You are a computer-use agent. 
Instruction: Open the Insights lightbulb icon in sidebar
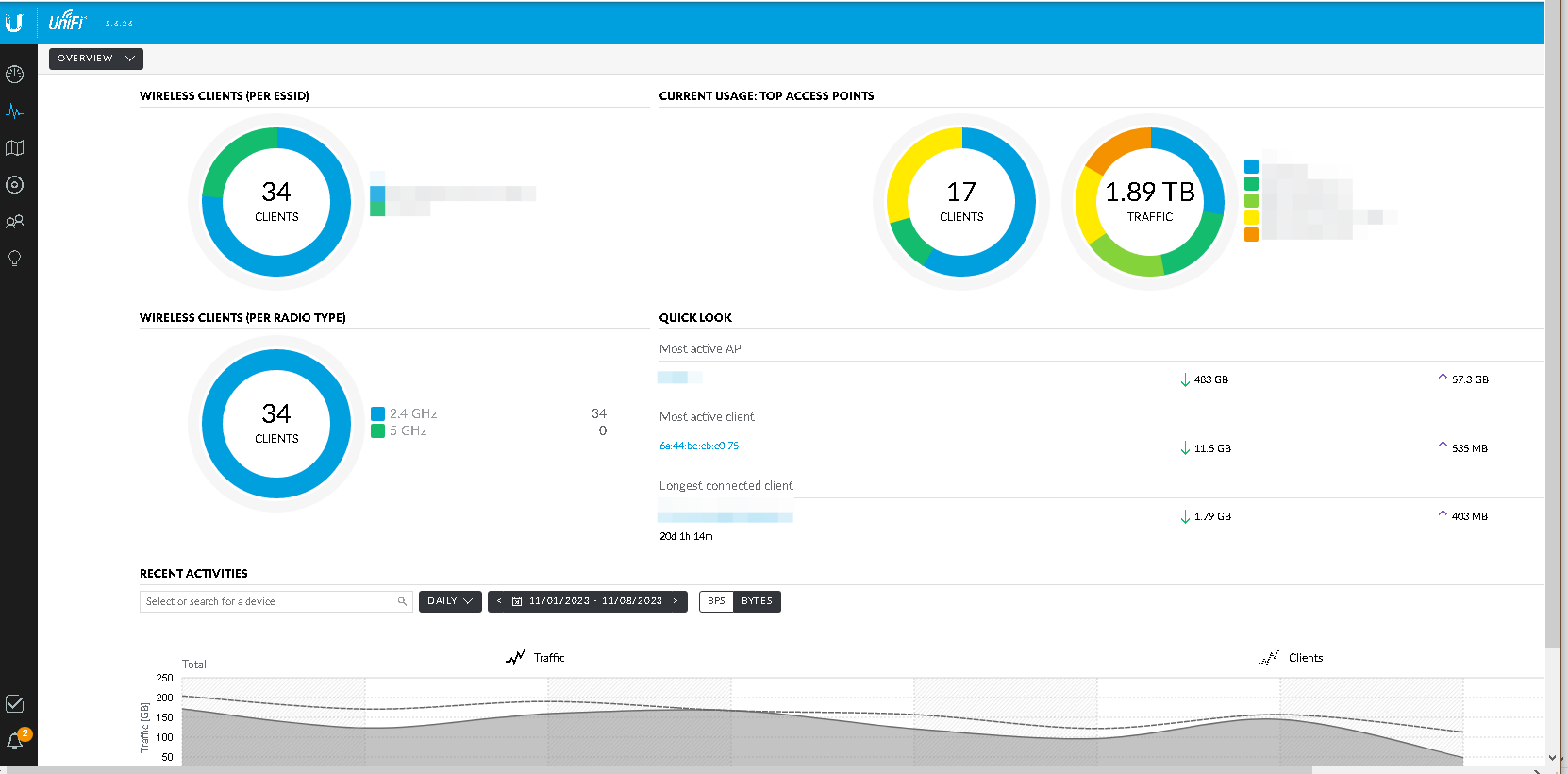(14, 259)
